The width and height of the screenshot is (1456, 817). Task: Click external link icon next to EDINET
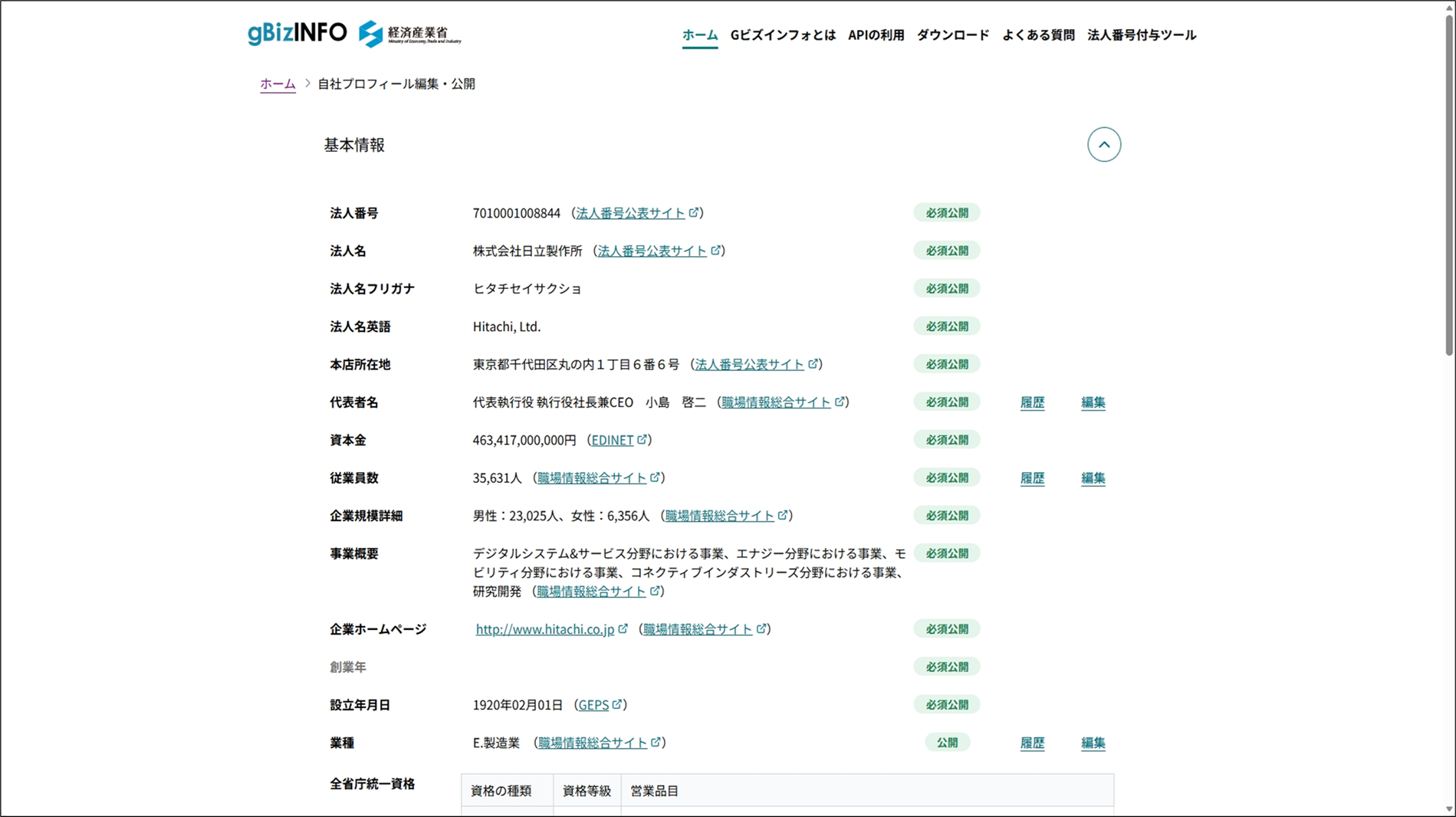pos(643,439)
